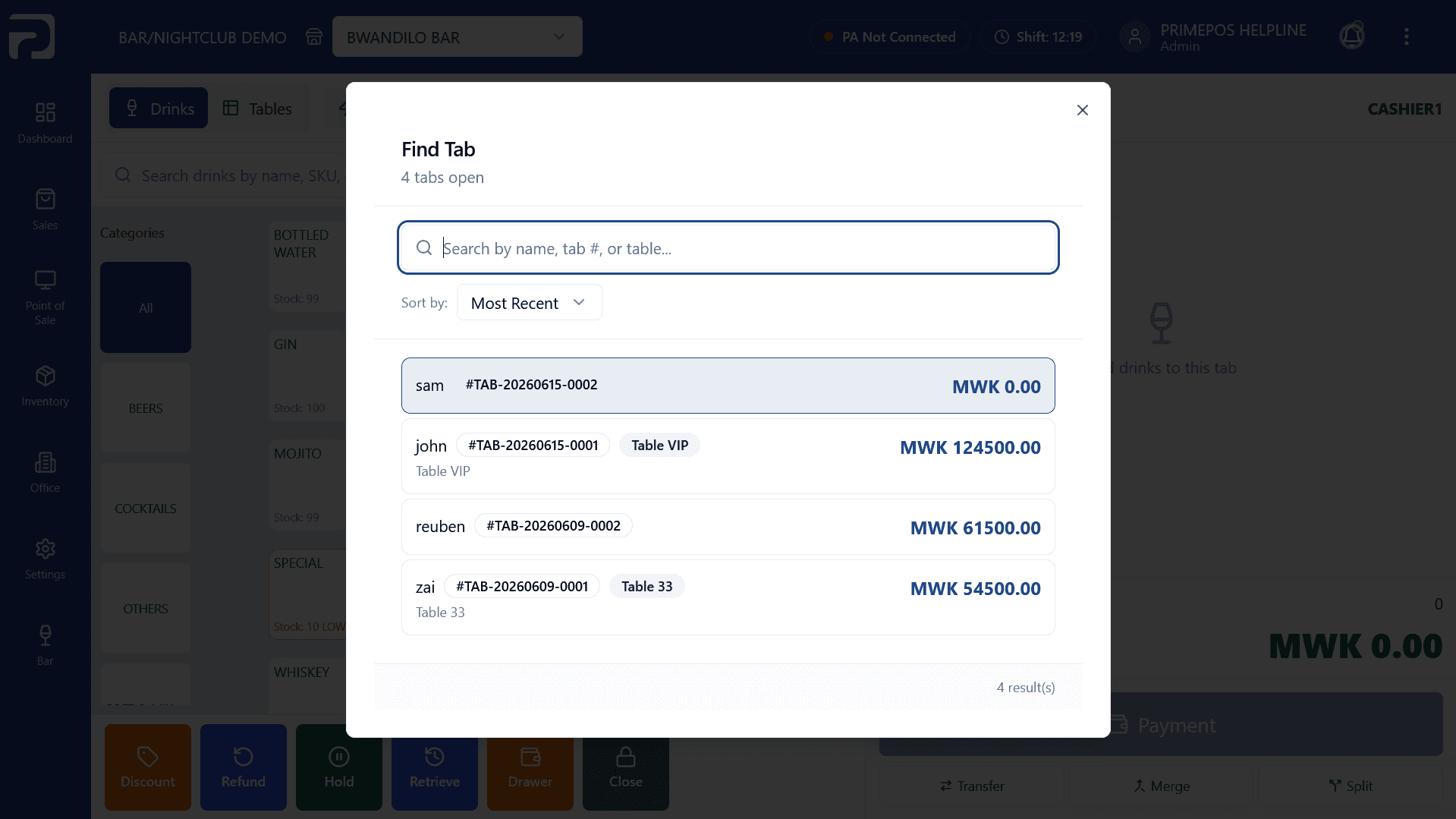1456x819 pixels.
Task: Open Inventory from the sidebar
Action: point(45,386)
